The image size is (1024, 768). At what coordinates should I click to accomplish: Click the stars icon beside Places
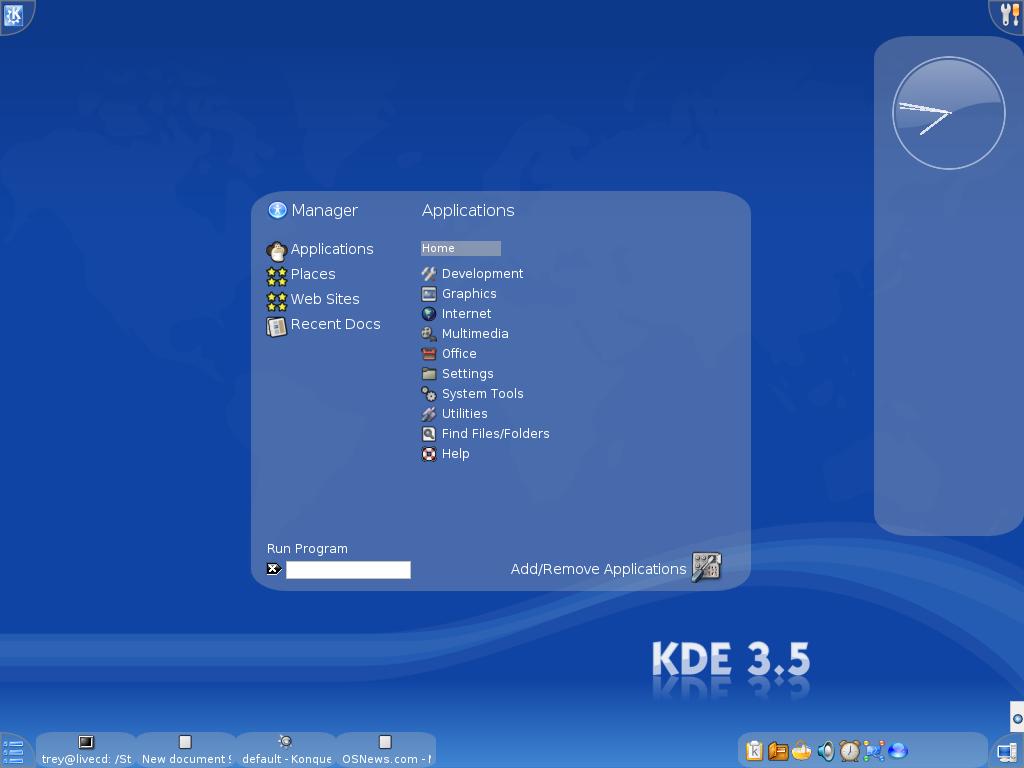pyautogui.click(x=277, y=276)
